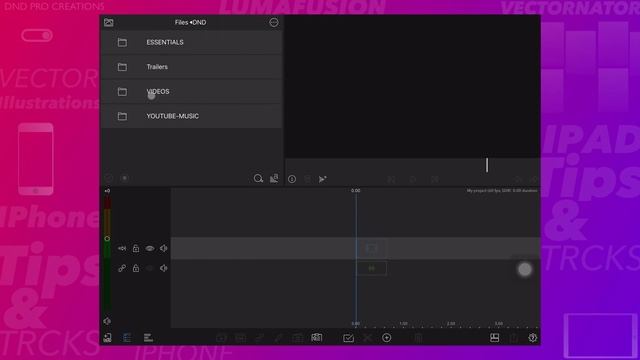Screen dimensions: 640x360
Task: Mute the main video track speaker
Action: [x=164, y=248]
